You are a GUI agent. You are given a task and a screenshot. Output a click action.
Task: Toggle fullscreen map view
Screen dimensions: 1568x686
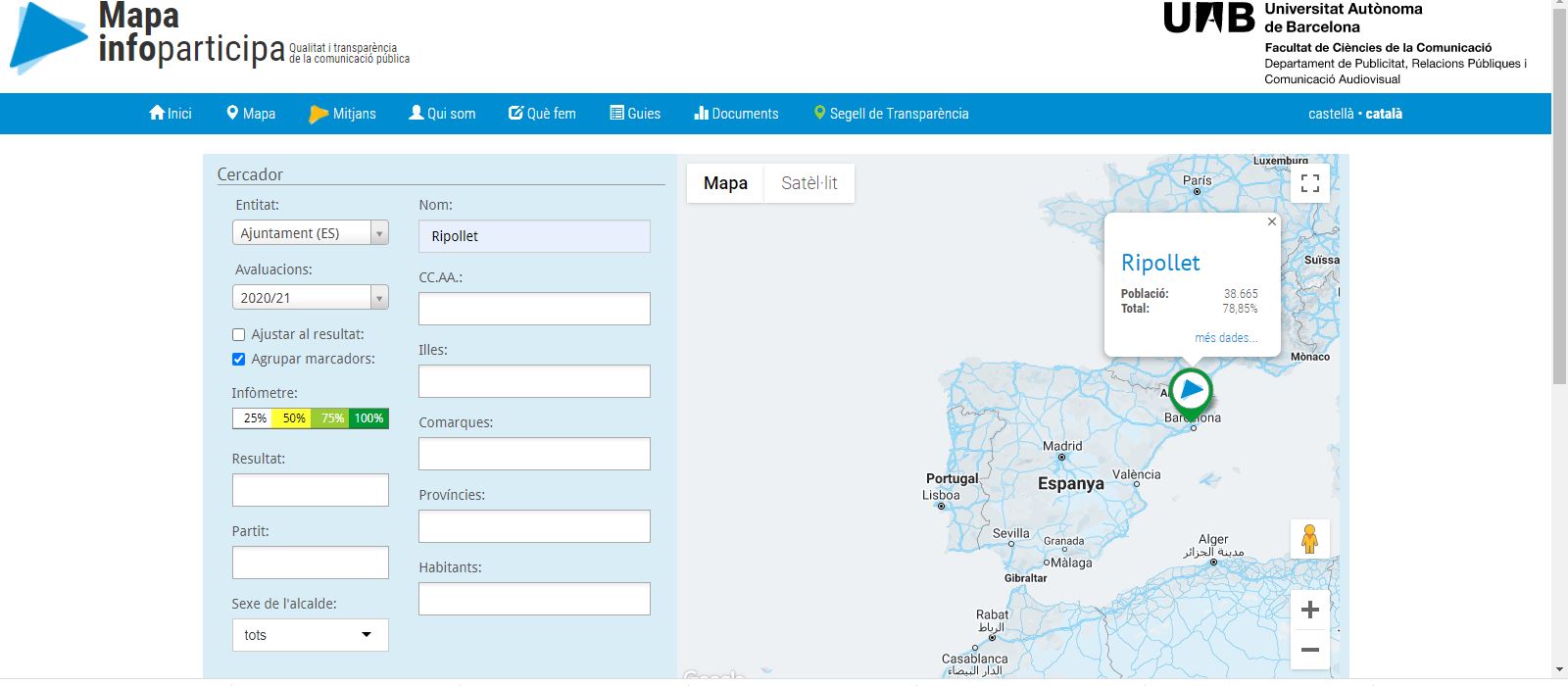[x=1309, y=183]
